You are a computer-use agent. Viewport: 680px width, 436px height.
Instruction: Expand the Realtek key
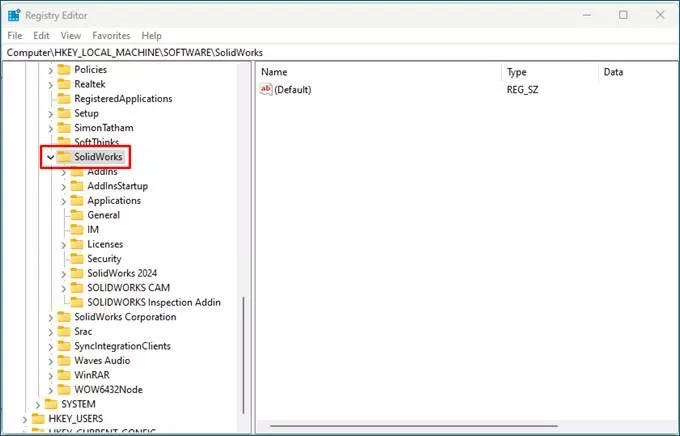pyautogui.click(x=51, y=85)
